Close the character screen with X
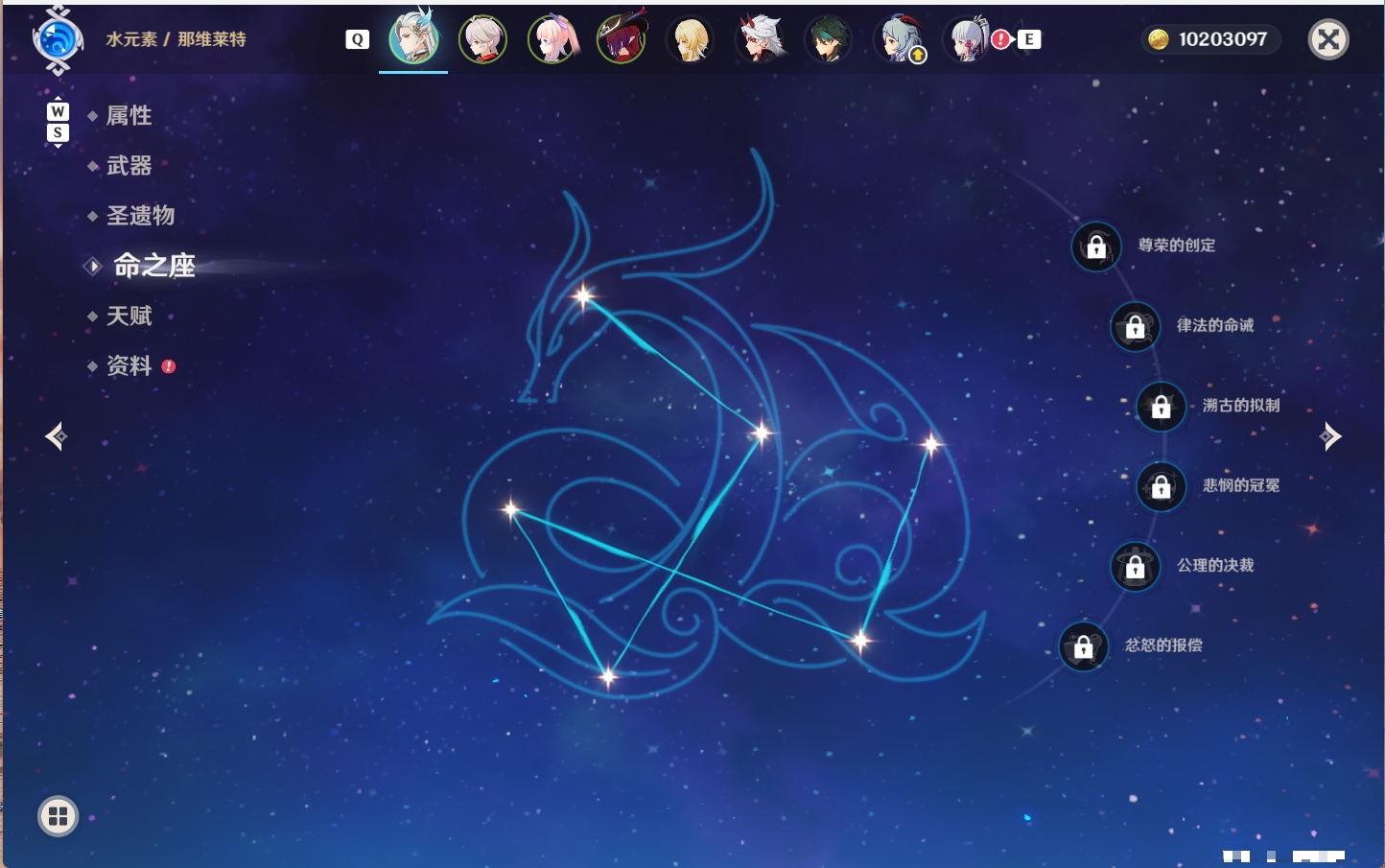The height and width of the screenshot is (868, 1385). coord(1328,39)
